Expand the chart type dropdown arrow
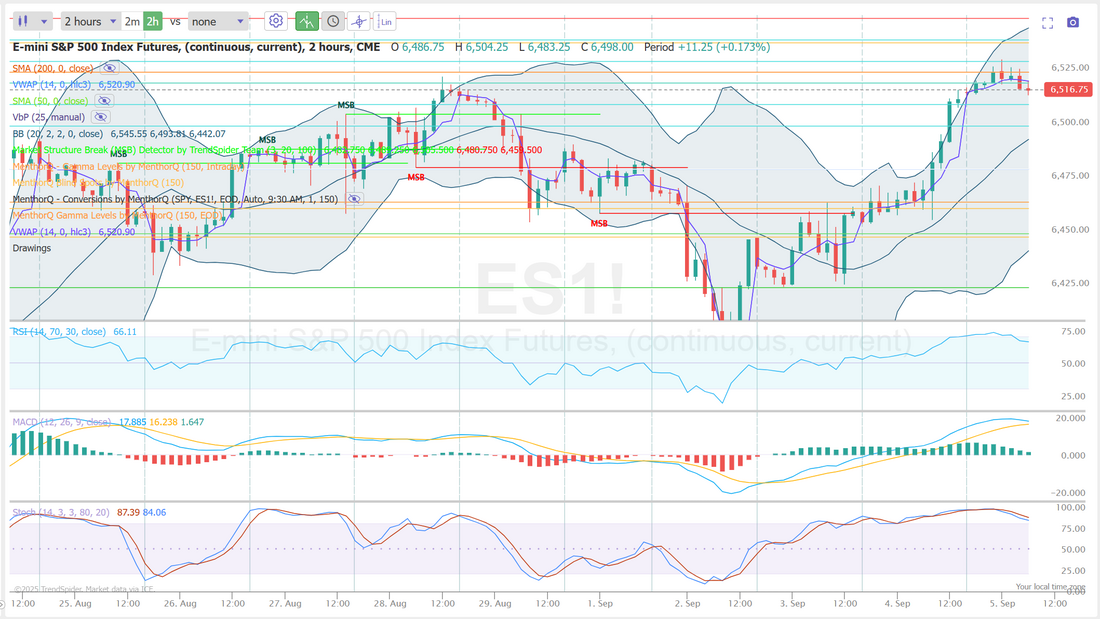The height and width of the screenshot is (619, 1100). click(x=46, y=21)
